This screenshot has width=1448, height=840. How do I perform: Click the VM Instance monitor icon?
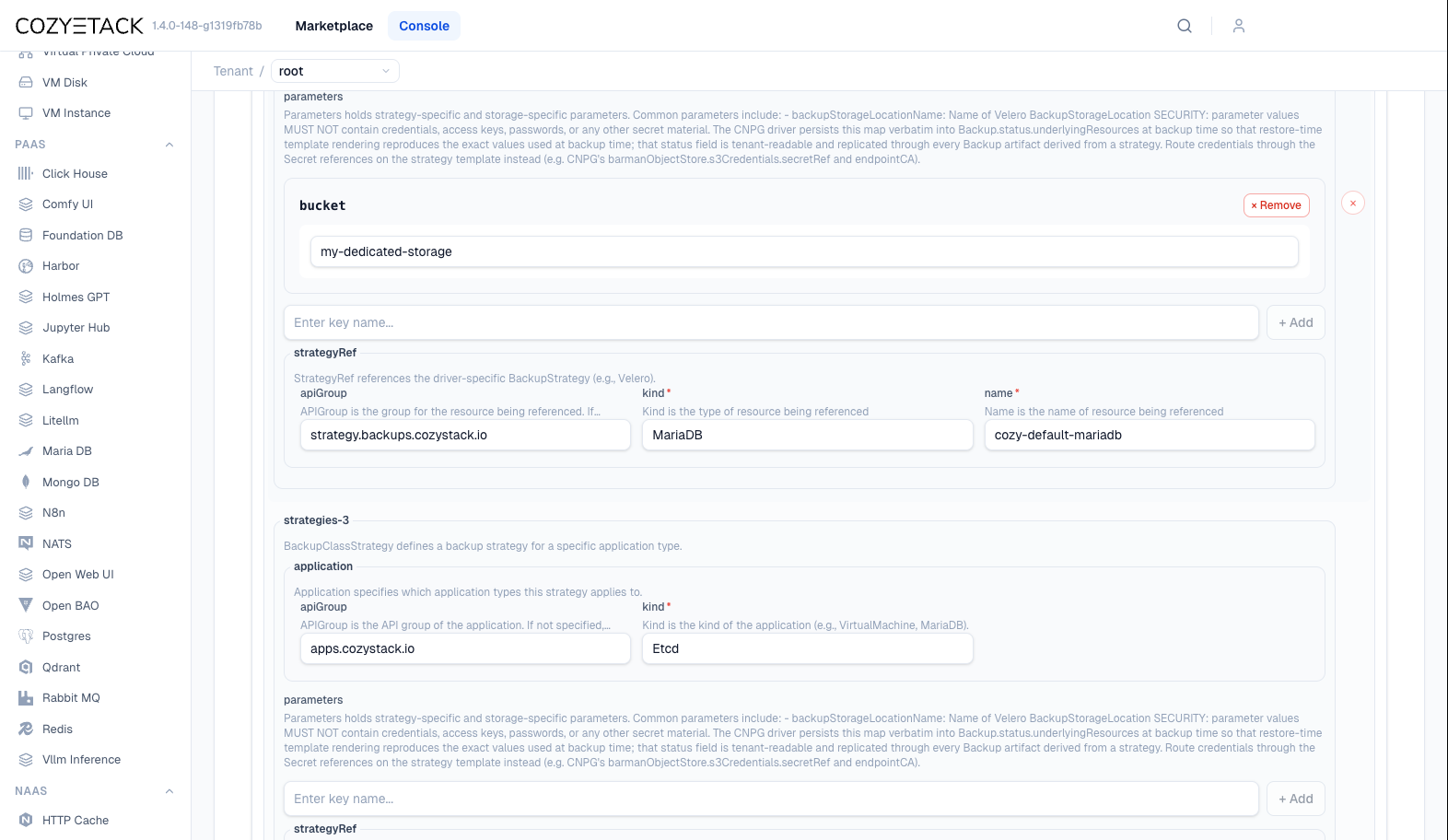coord(26,113)
